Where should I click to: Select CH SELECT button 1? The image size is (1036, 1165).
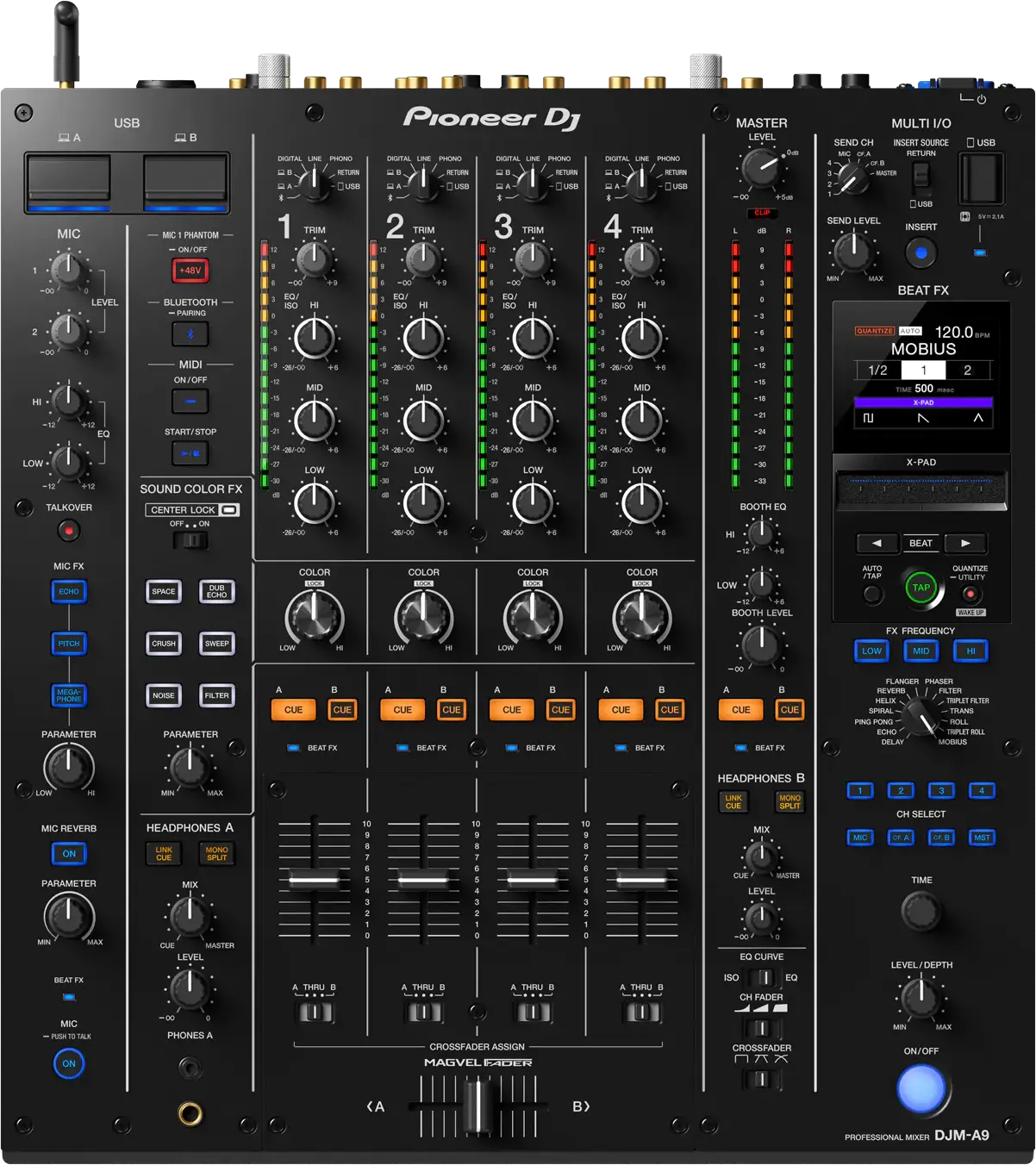coord(860,790)
